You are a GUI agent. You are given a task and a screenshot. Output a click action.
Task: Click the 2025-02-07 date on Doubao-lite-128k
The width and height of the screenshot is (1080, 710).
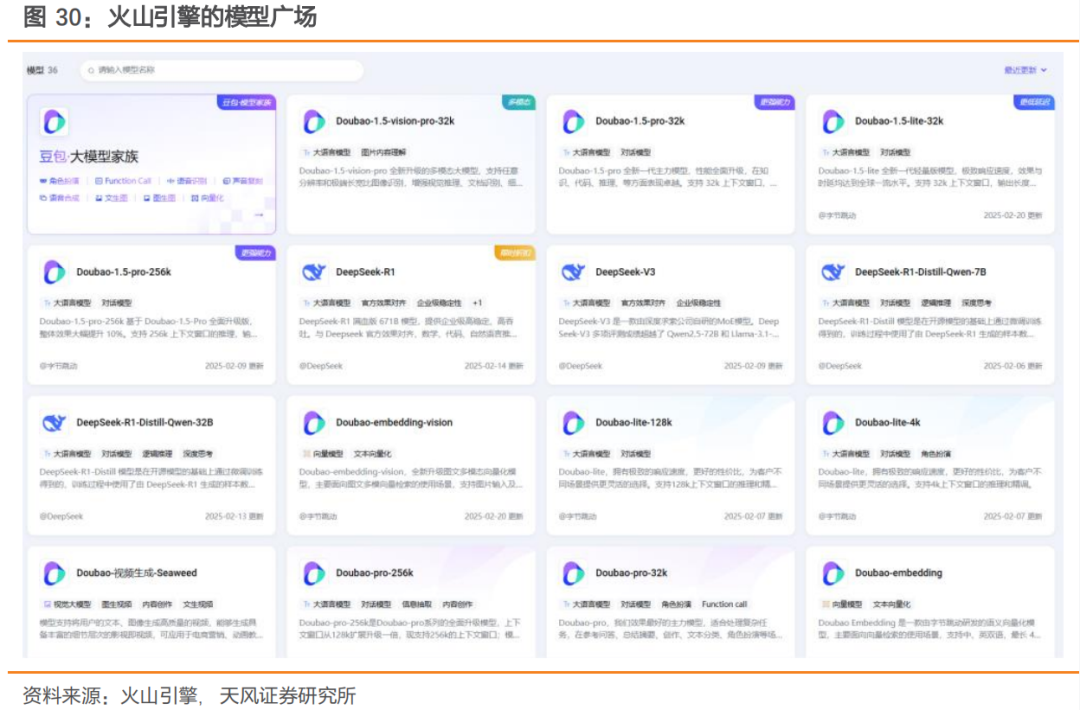[753, 516]
